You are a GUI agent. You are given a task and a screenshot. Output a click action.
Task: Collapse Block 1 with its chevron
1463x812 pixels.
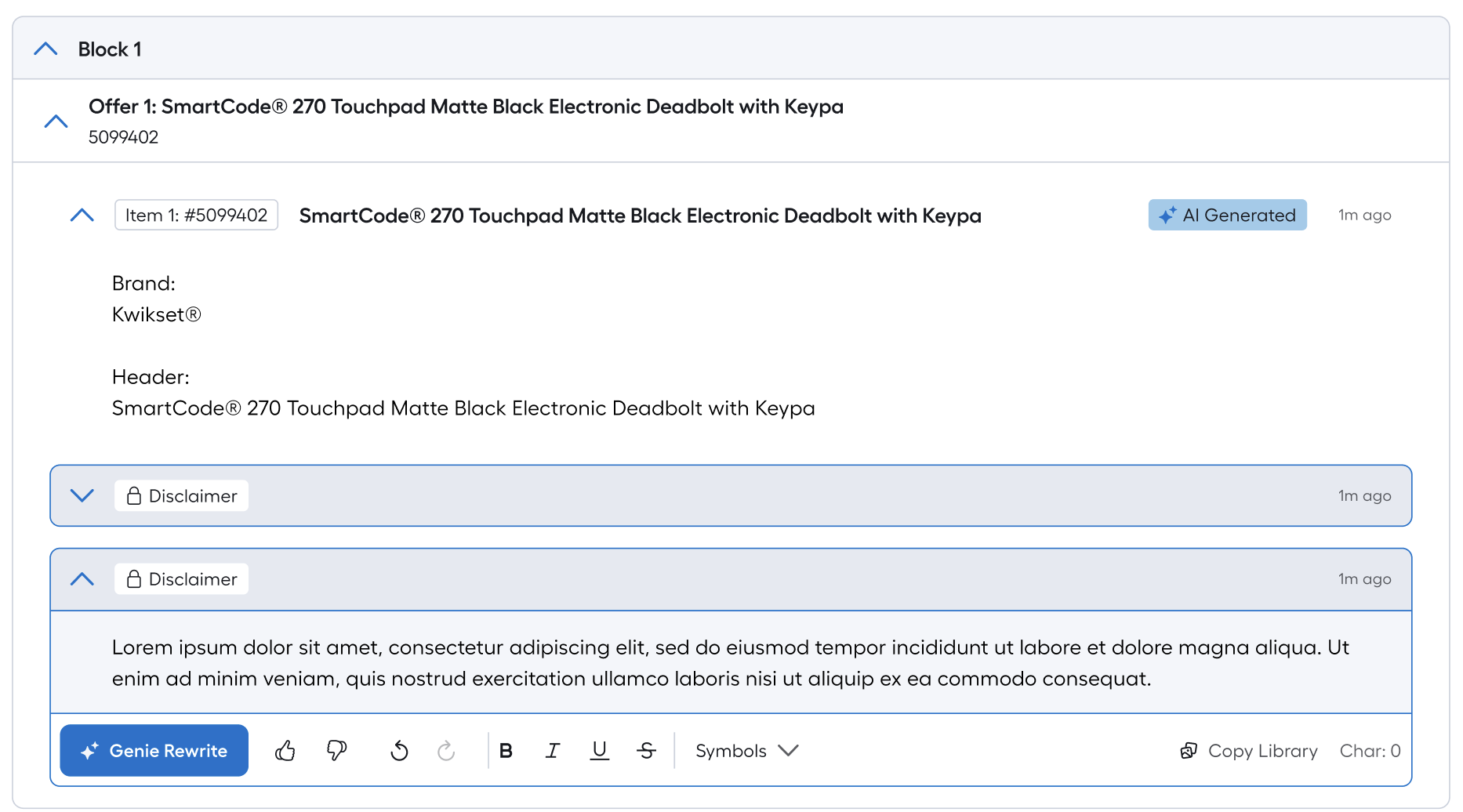pos(46,49)
